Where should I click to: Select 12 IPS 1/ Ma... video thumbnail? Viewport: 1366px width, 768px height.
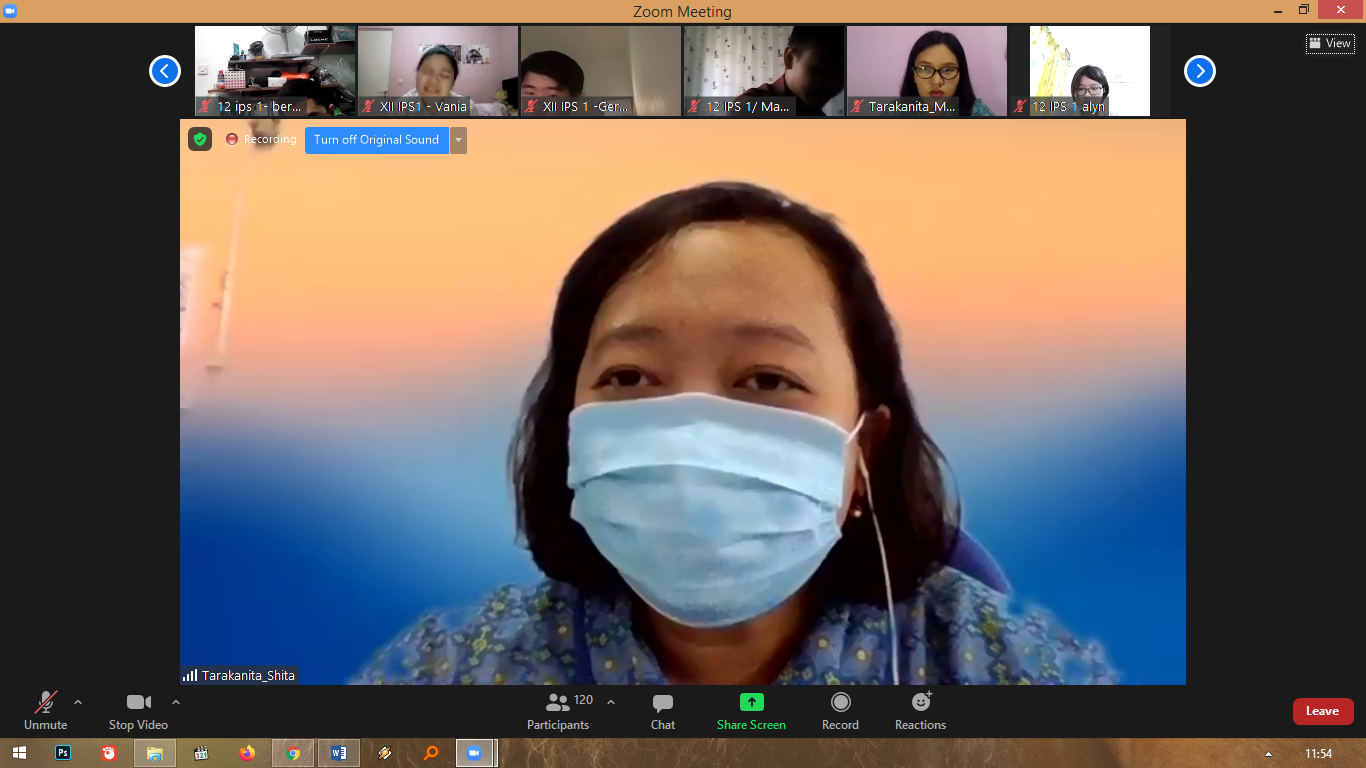click(x=764, y=71)
